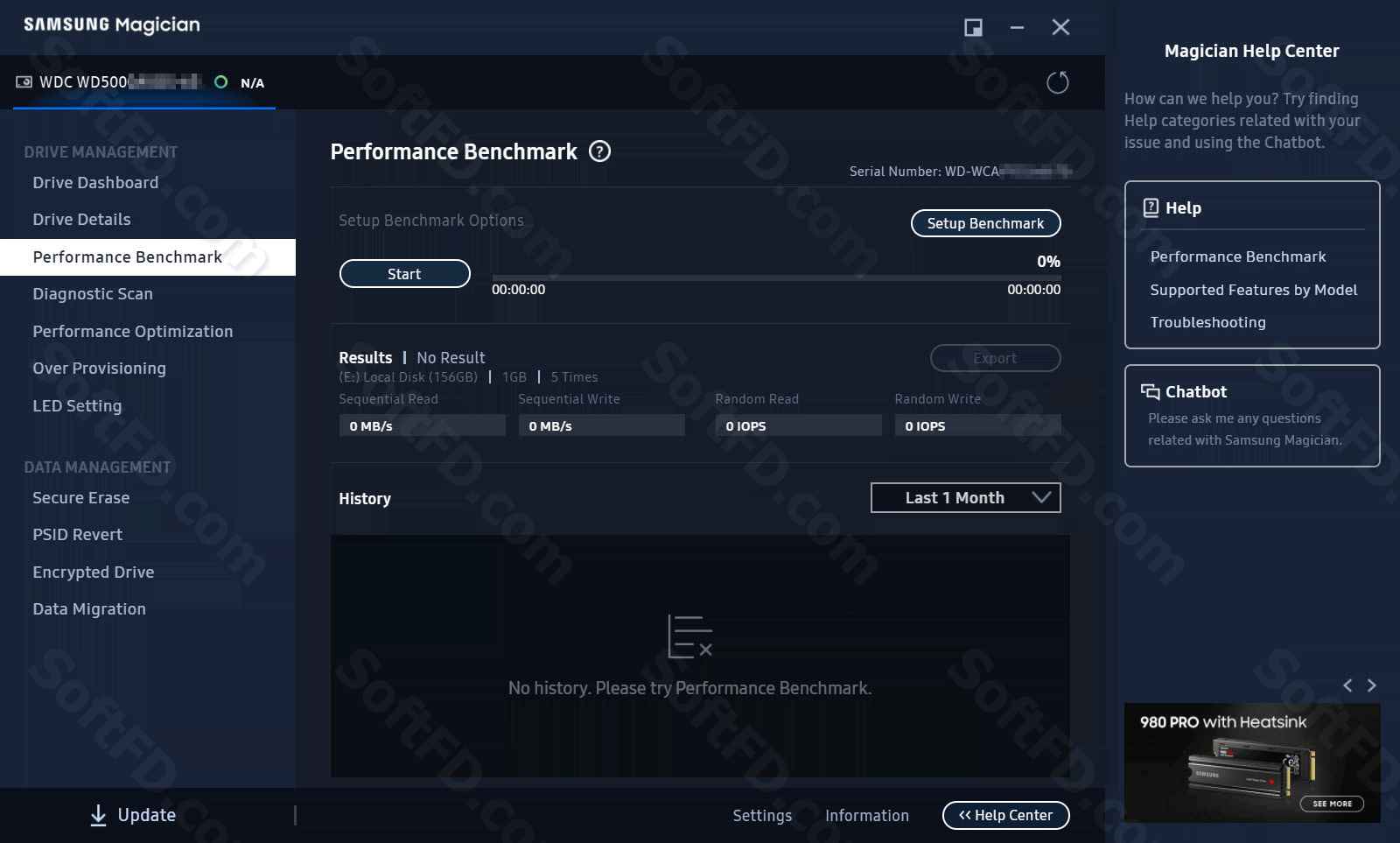The width and height of the screenshot is (1400, 843).
Task: Click the 5 Times text
Action: point(574,377)
